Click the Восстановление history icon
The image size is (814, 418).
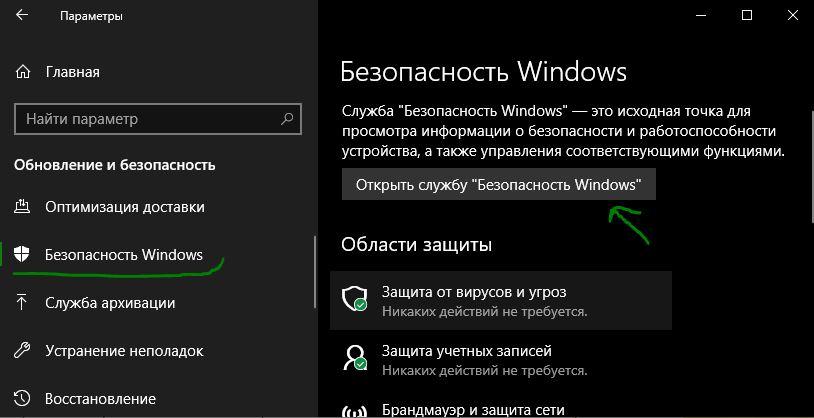tap(21, 399)
